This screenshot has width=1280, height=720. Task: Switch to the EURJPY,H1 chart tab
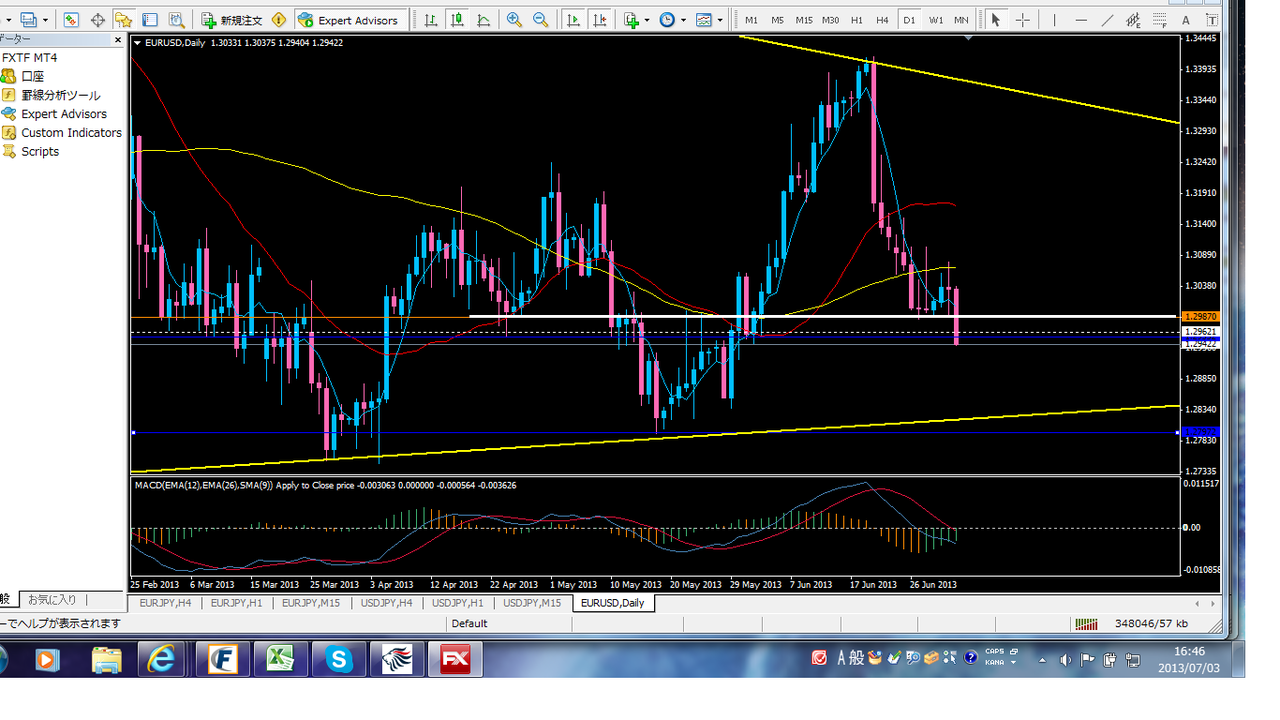point(236,603)
